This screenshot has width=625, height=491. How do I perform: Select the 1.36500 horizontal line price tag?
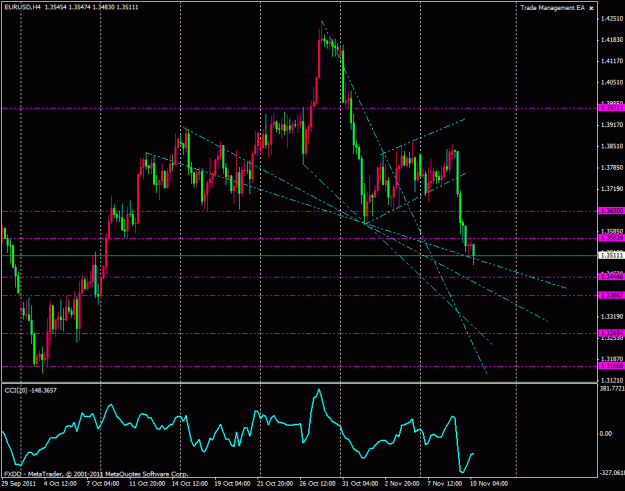pos(612,211)
